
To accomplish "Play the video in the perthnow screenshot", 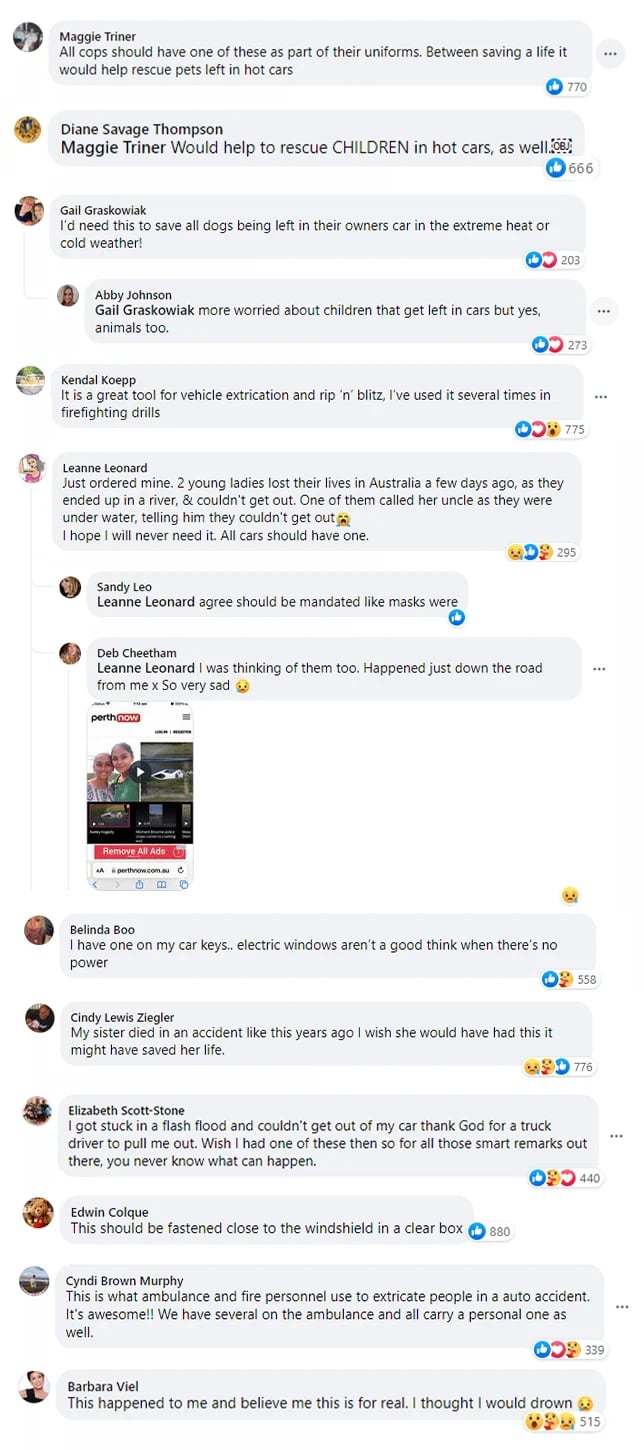I will click(x=140, y=771).
